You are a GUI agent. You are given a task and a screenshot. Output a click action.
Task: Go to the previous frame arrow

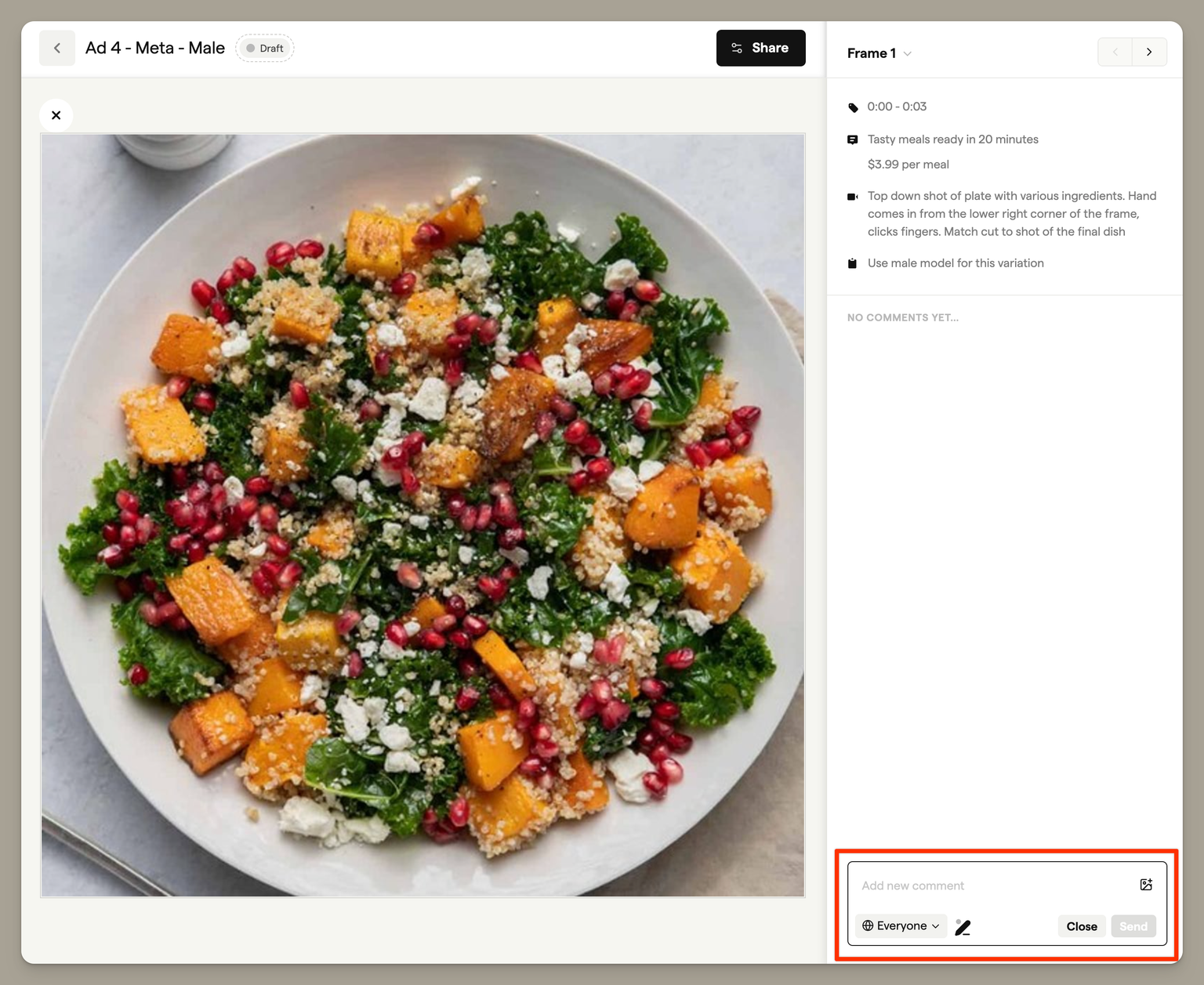point(1115,53)
